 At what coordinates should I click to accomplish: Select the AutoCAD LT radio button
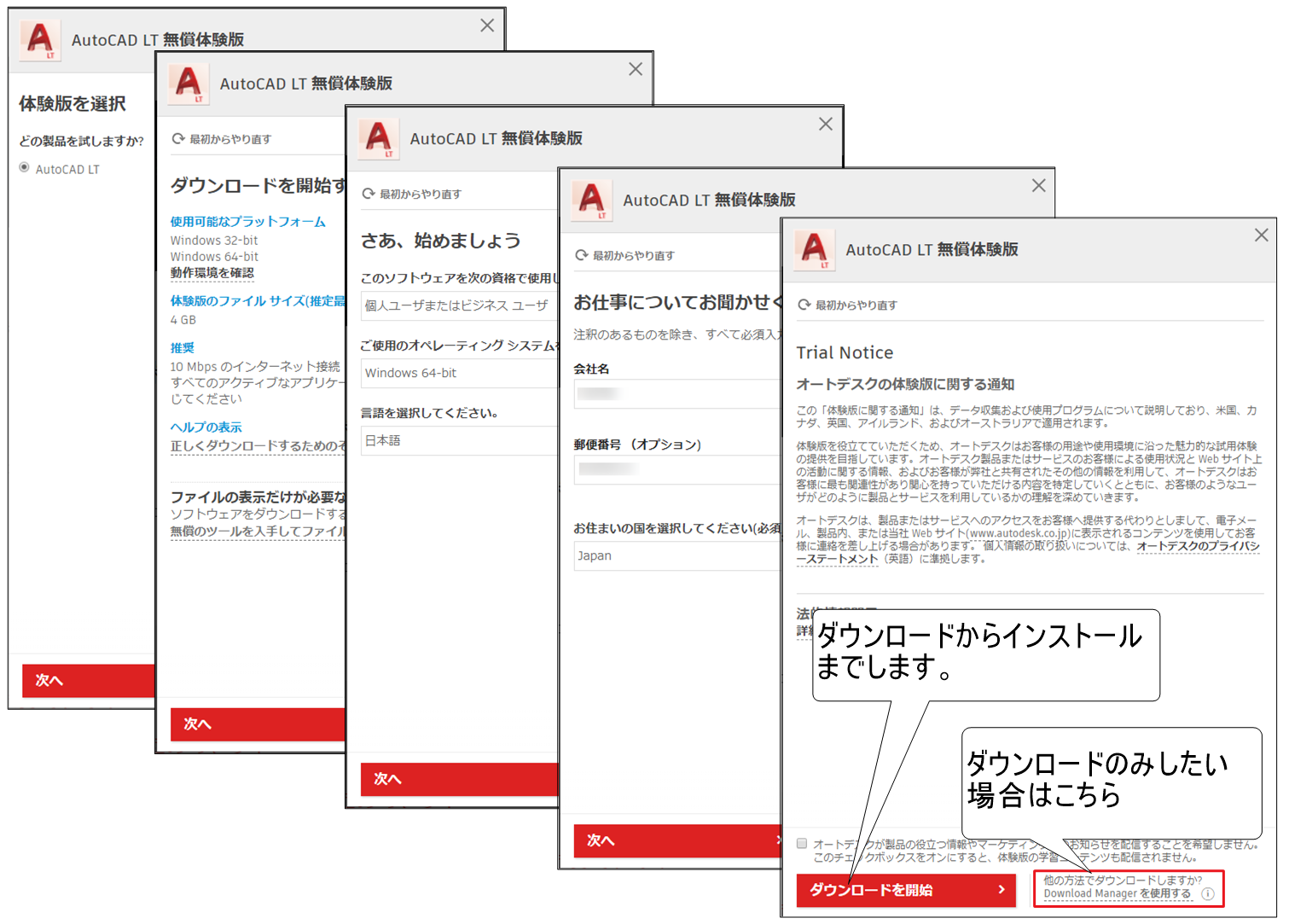pyautogui.click(x=24, y=168)
